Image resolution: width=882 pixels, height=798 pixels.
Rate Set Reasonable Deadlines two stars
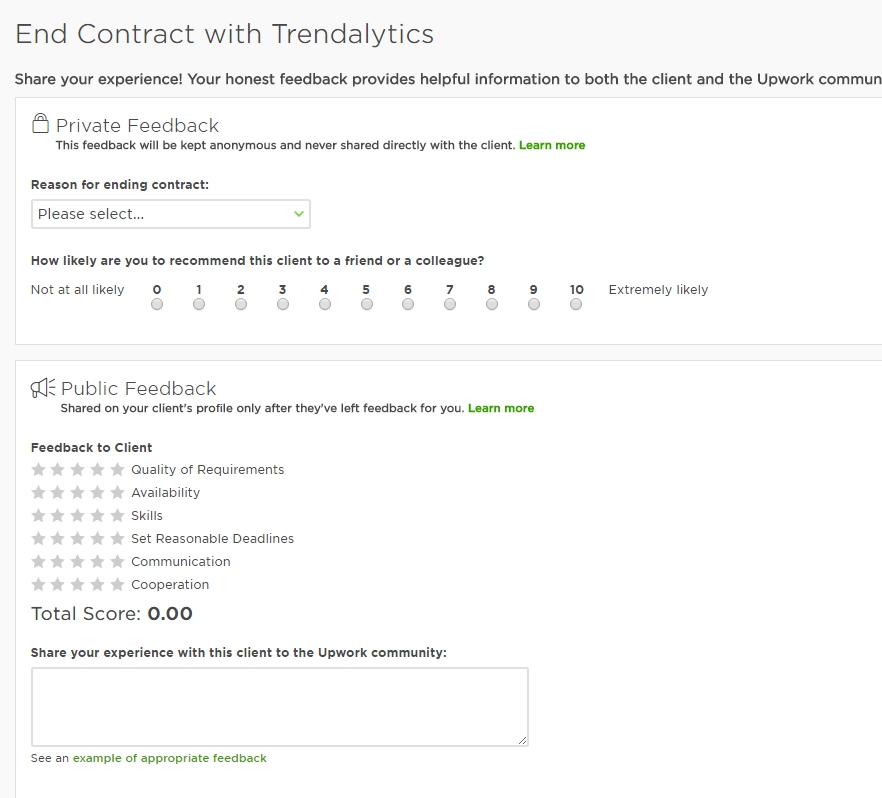(x=57, y=538)
